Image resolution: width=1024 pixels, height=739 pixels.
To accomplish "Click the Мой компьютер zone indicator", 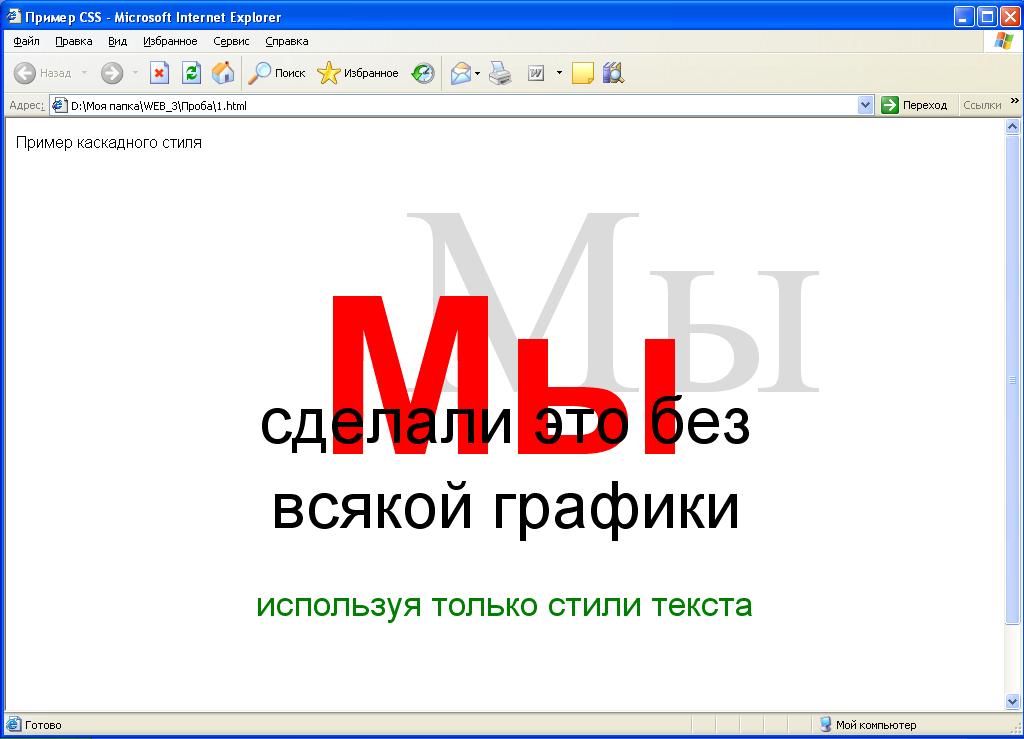I will [x=869, y=725].
